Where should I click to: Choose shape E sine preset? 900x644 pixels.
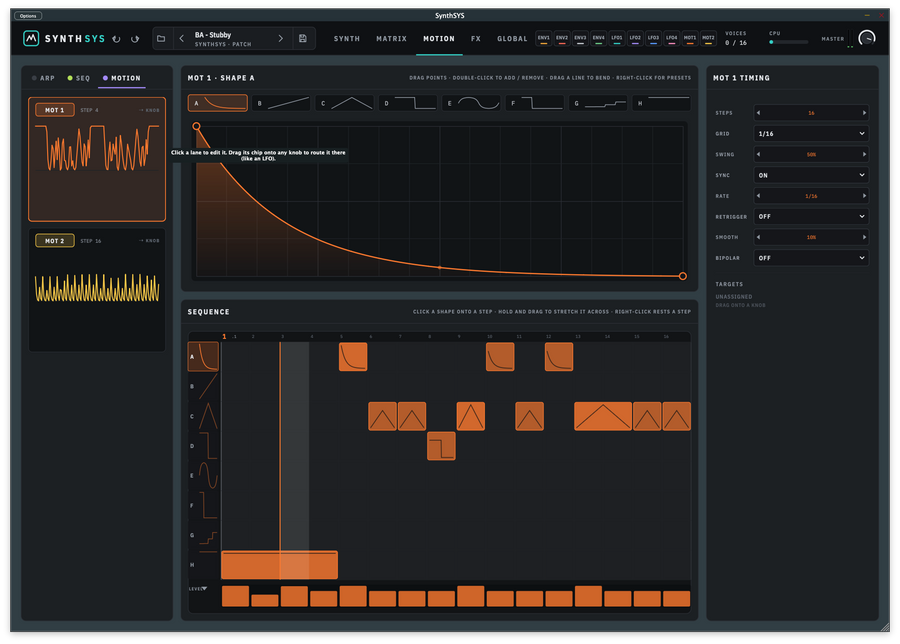tap(471, 103)
